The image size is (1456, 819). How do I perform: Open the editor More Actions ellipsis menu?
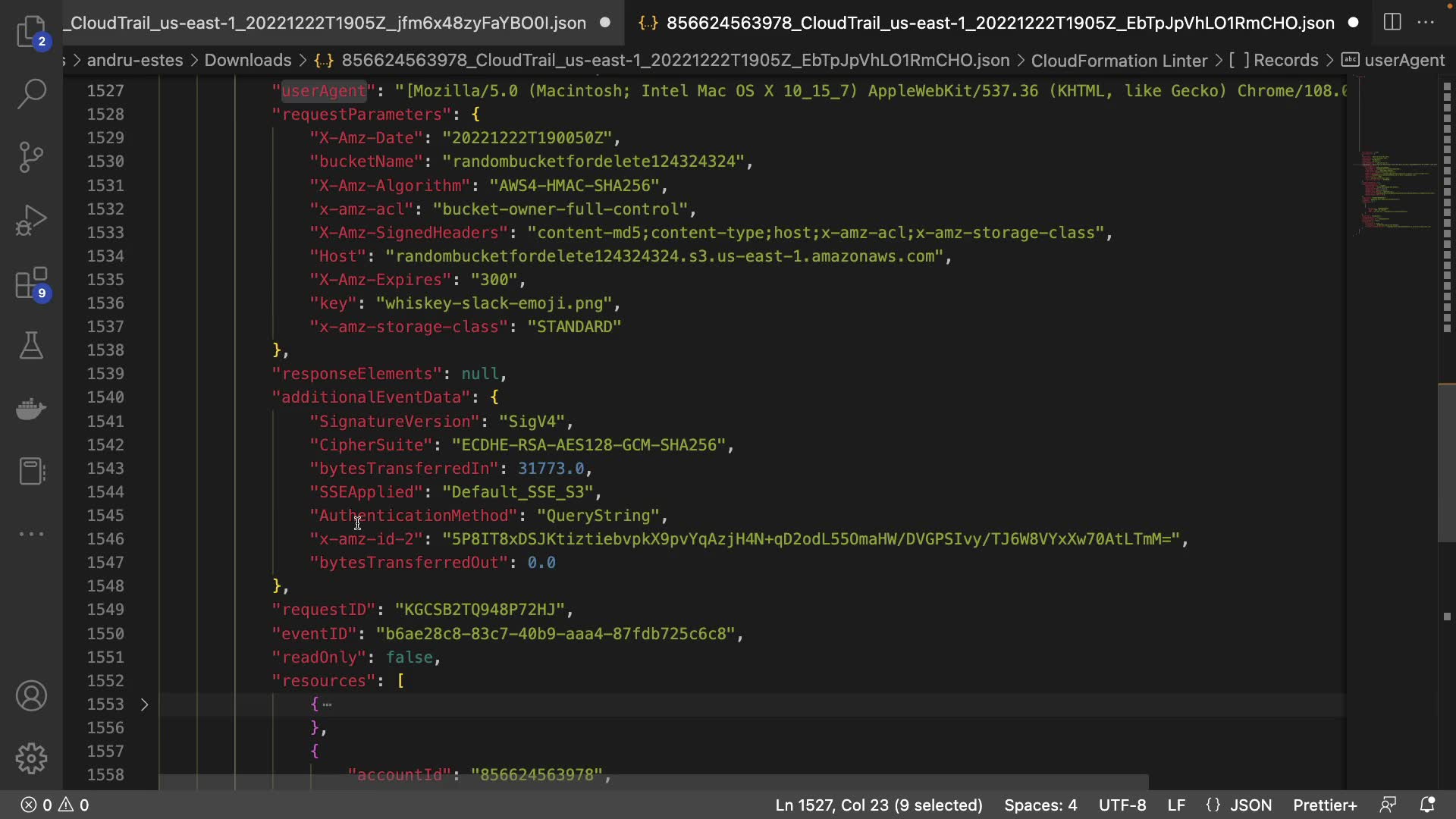(1426, 22)
